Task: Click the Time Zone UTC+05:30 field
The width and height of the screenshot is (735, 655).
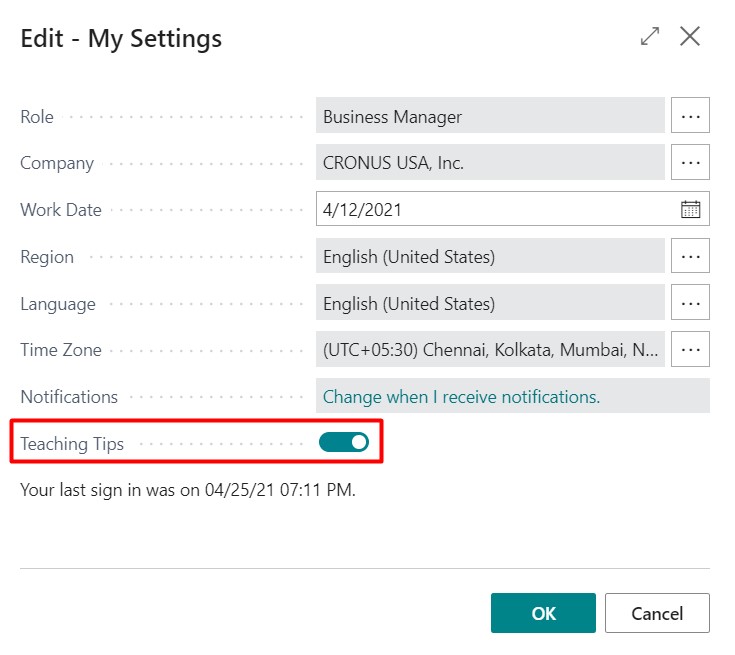Action: [x=490, y=350]
